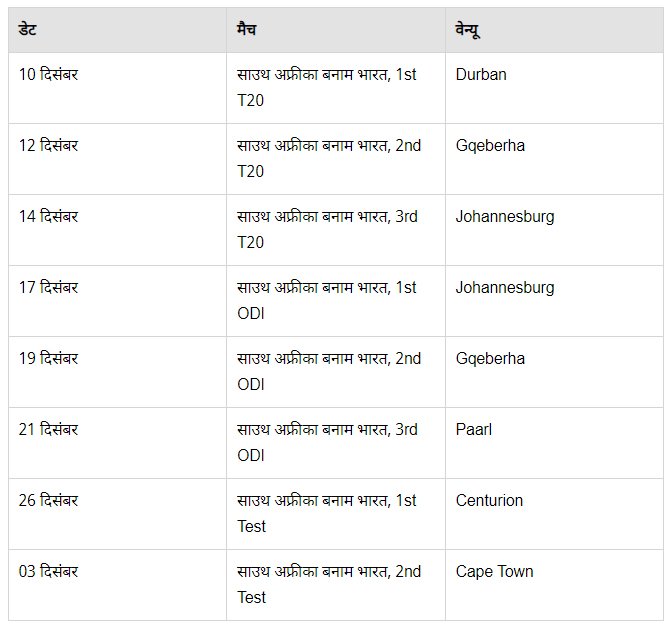Image resolution: width=669 pixels, height=632 pixels.
Task: Click the 1st Test match cell
Action: [336, 514]
